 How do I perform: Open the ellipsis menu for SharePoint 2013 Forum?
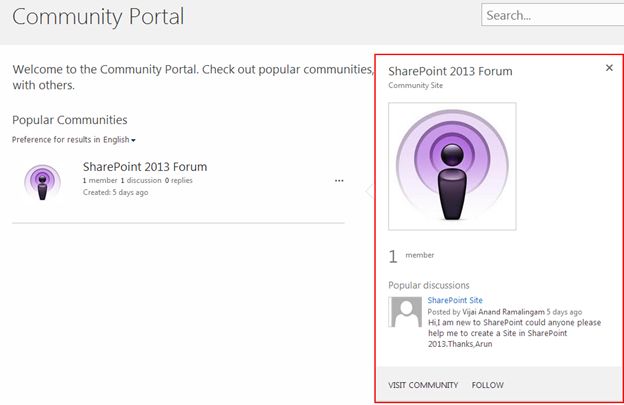tap(339, 181)
